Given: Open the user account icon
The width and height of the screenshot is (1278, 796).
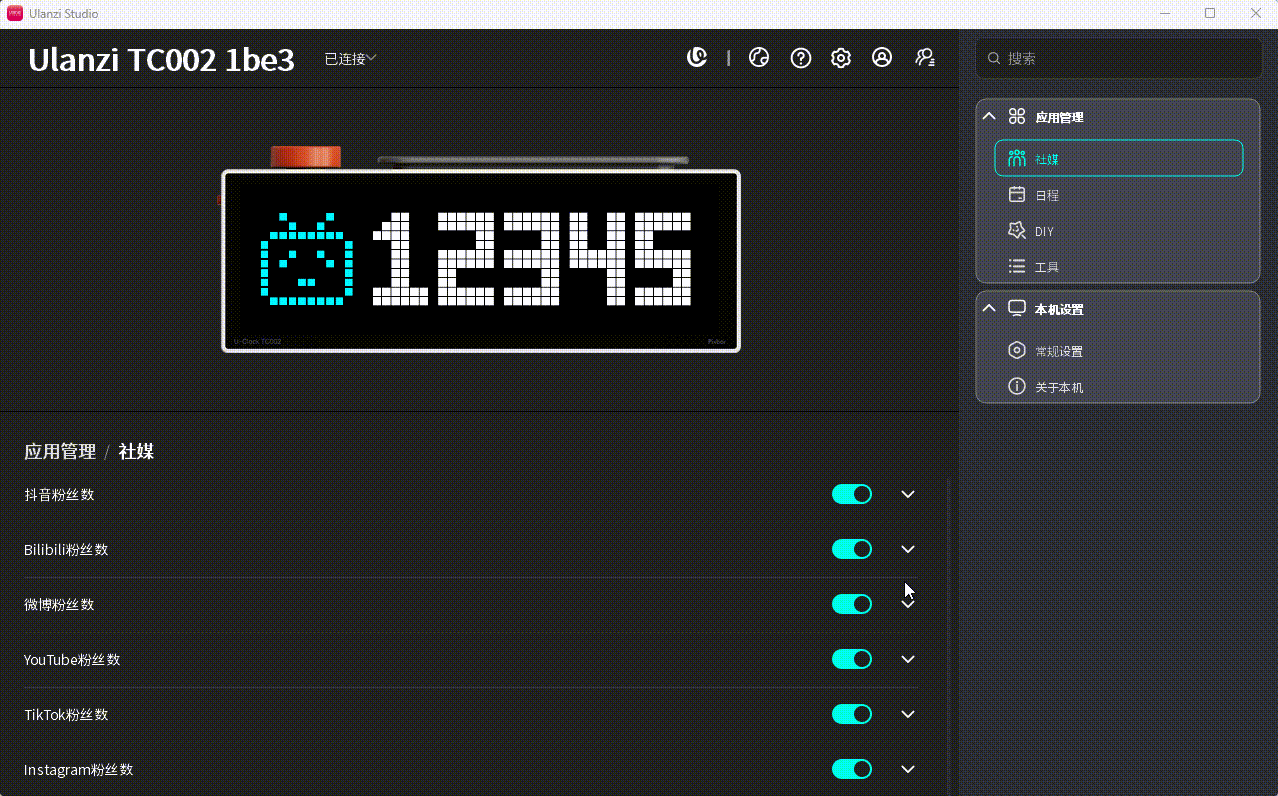Looking at the screenshot, I should pos(882,58).
